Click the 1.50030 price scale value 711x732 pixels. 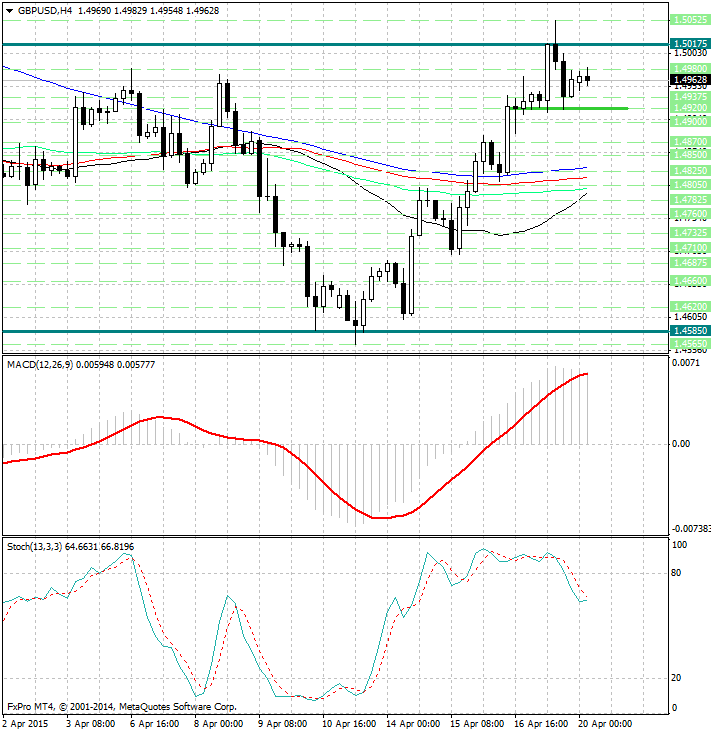[690, 53]
